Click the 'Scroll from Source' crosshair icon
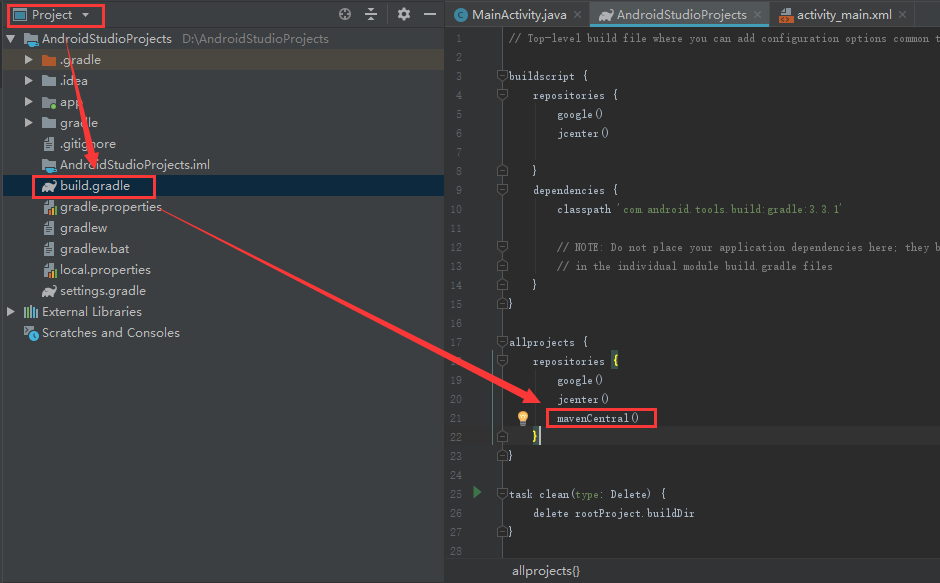This screenshot has height=583, width=940. (345, 14)
